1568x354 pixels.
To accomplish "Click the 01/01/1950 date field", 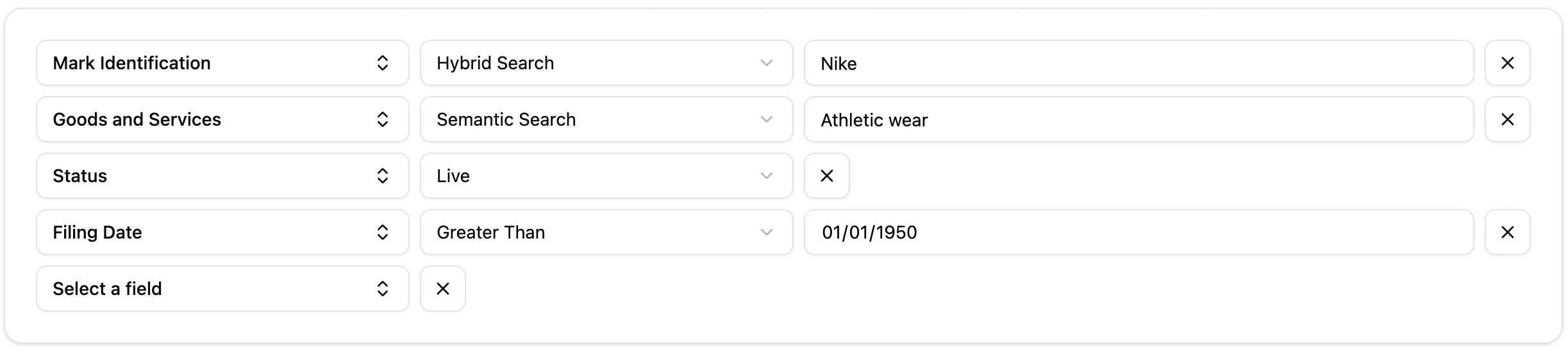I will pos(1138,232).
